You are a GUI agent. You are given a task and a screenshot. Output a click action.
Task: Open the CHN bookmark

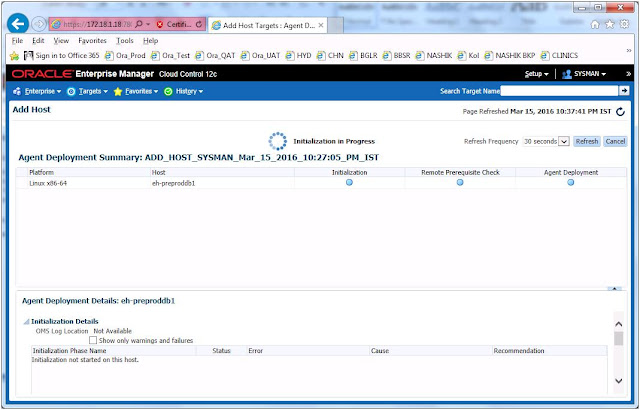(x=330, y=56)
